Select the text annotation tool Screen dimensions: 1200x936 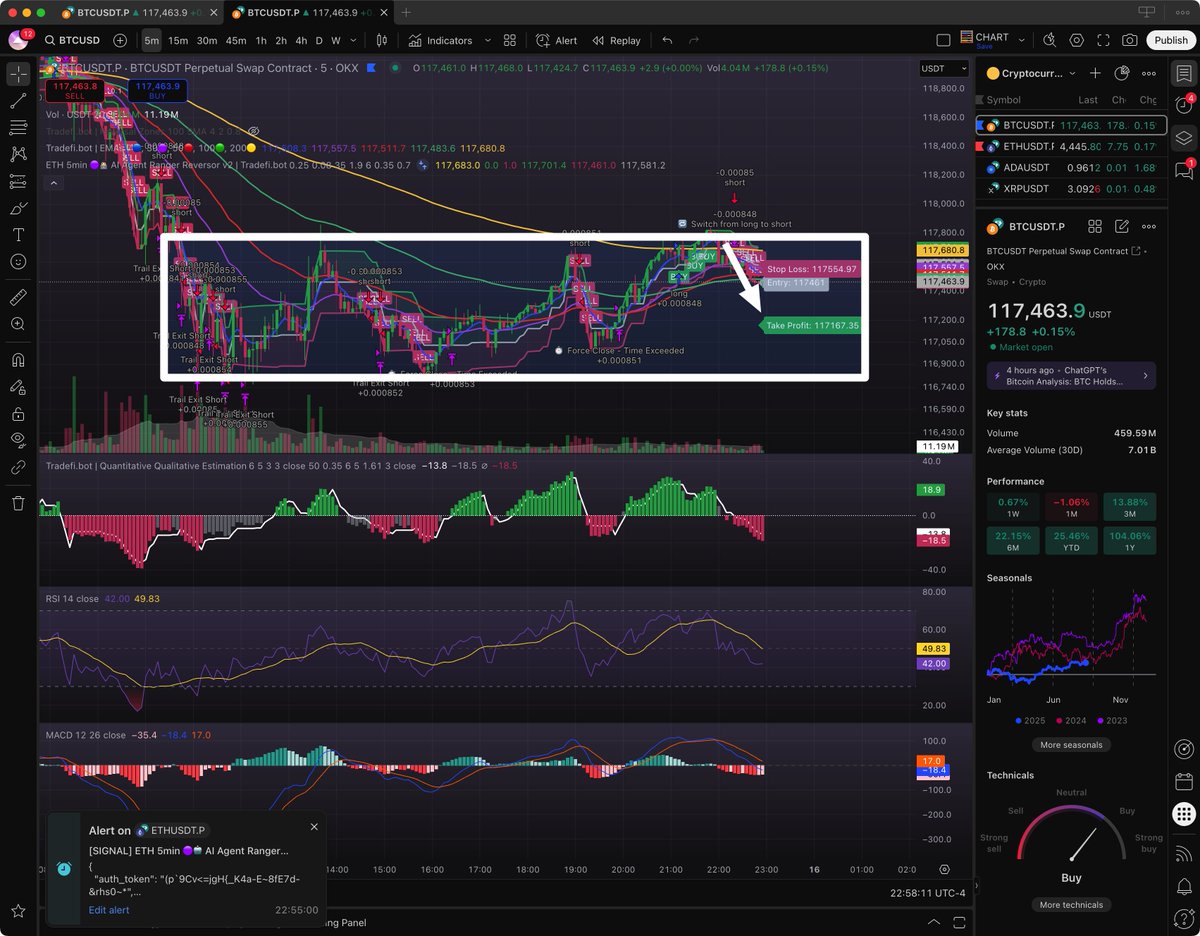tap(18, 234)
